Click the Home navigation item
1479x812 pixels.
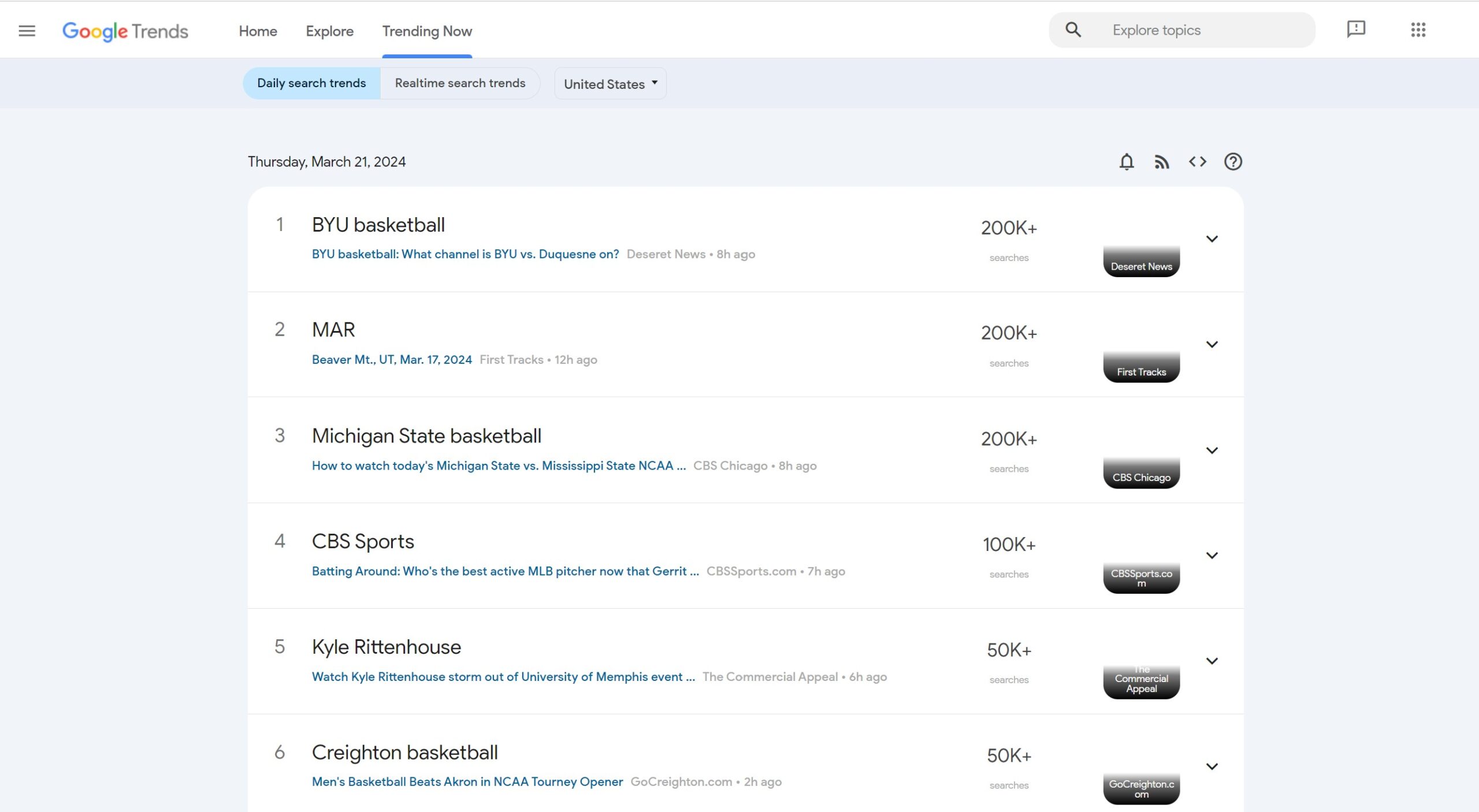tap(258, 31)
